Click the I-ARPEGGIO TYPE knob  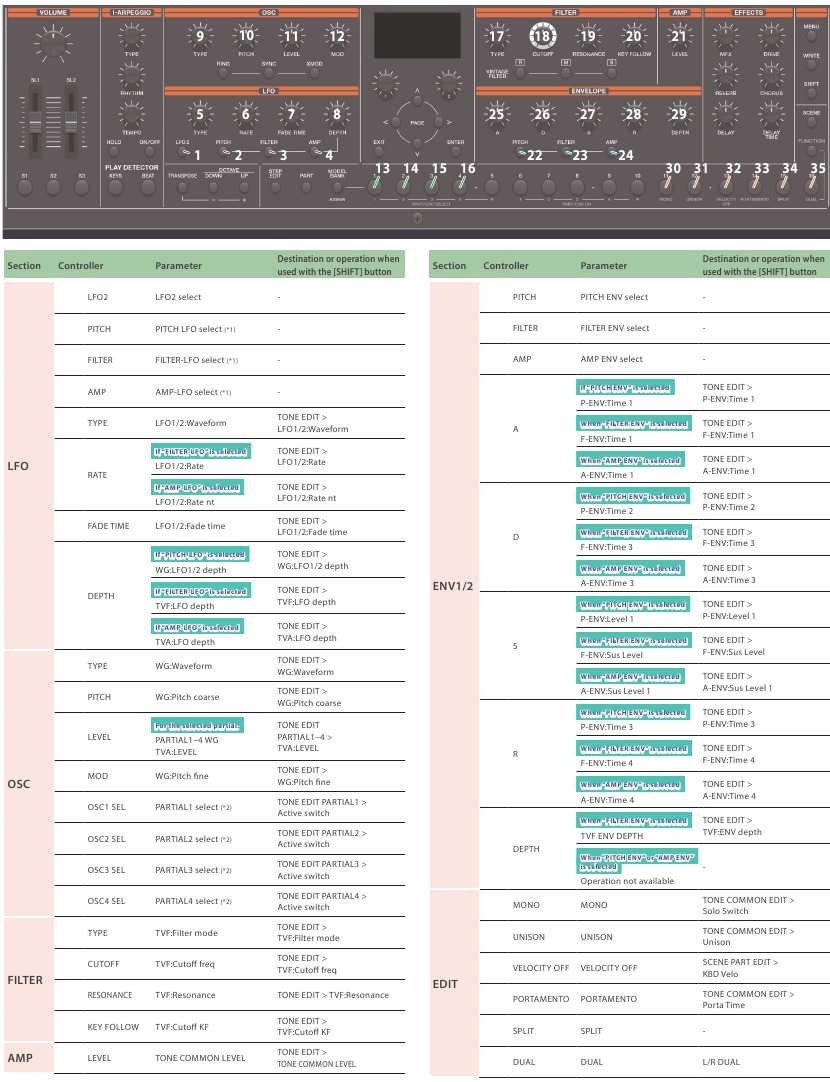tap(131, 36)
